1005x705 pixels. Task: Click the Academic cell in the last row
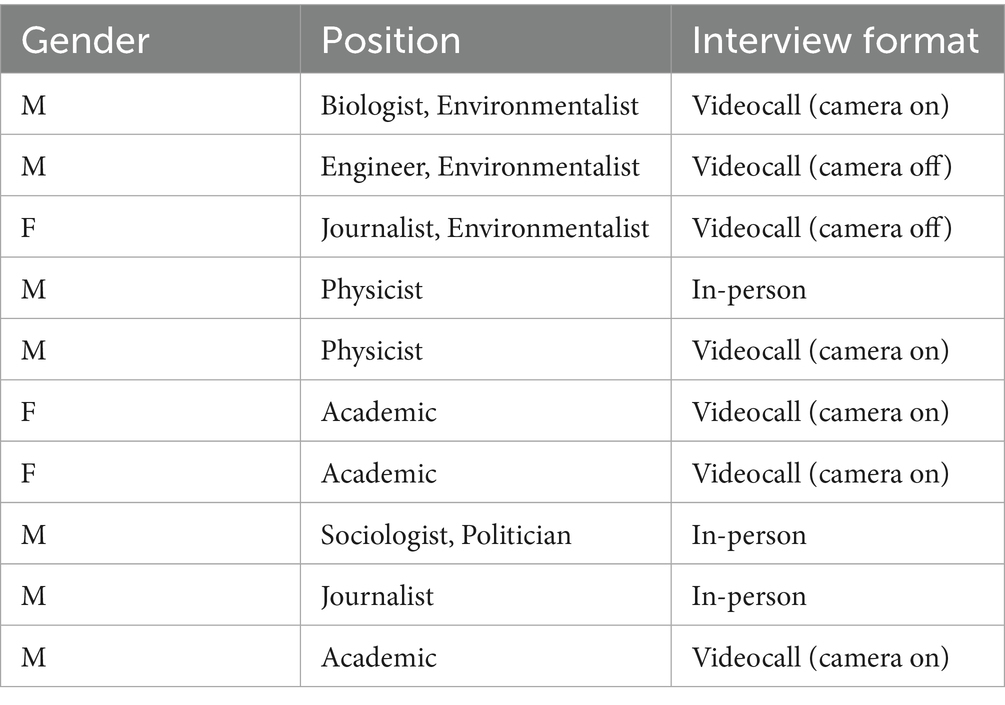(378, 657)
